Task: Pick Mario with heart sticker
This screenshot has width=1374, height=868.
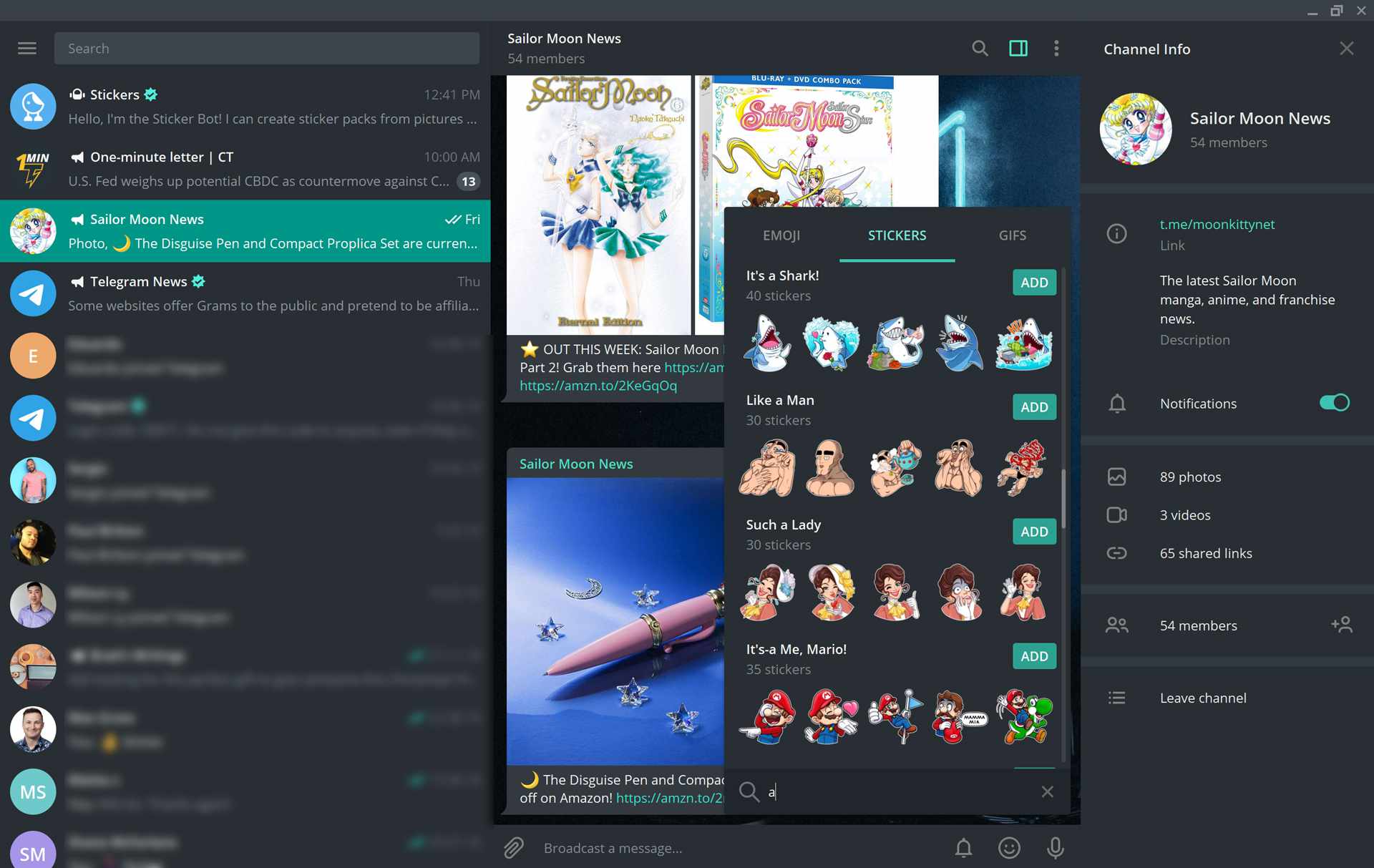Action: 831,717
